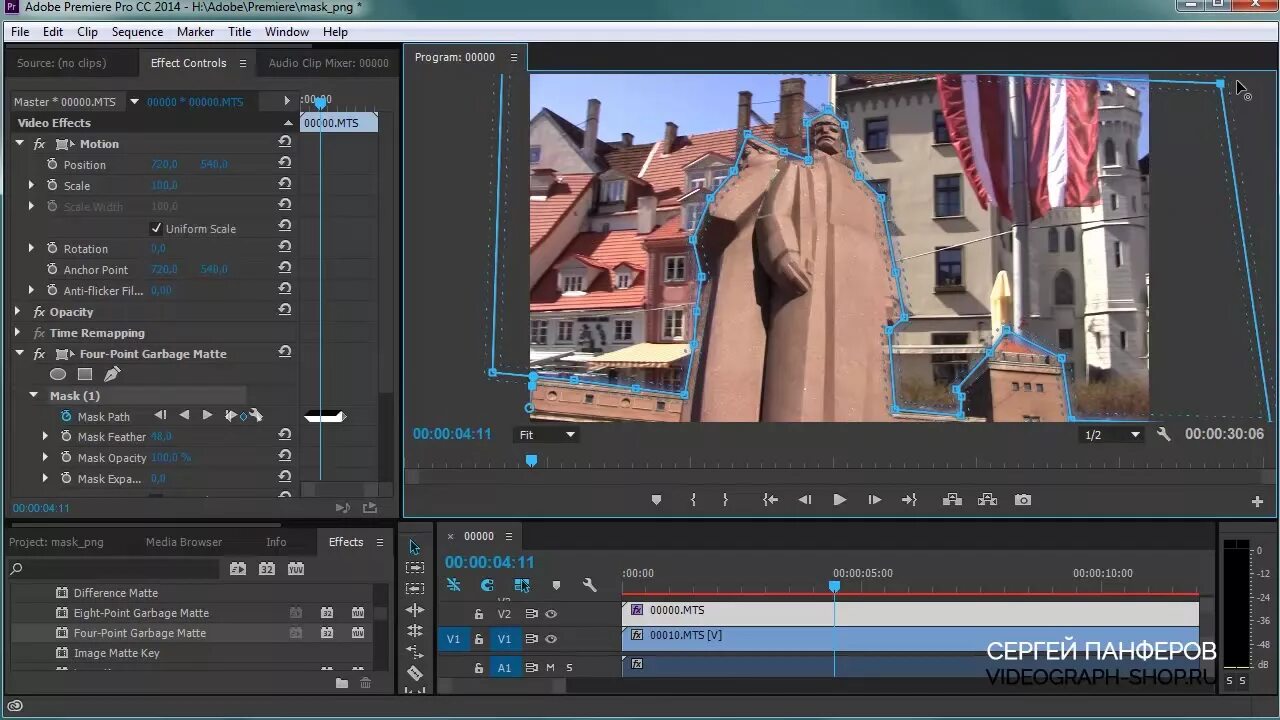Image resolution: width=1280 pixels, height=720 pixels.
Task: Select the ellipse mask tool
Action: [58, 374]
